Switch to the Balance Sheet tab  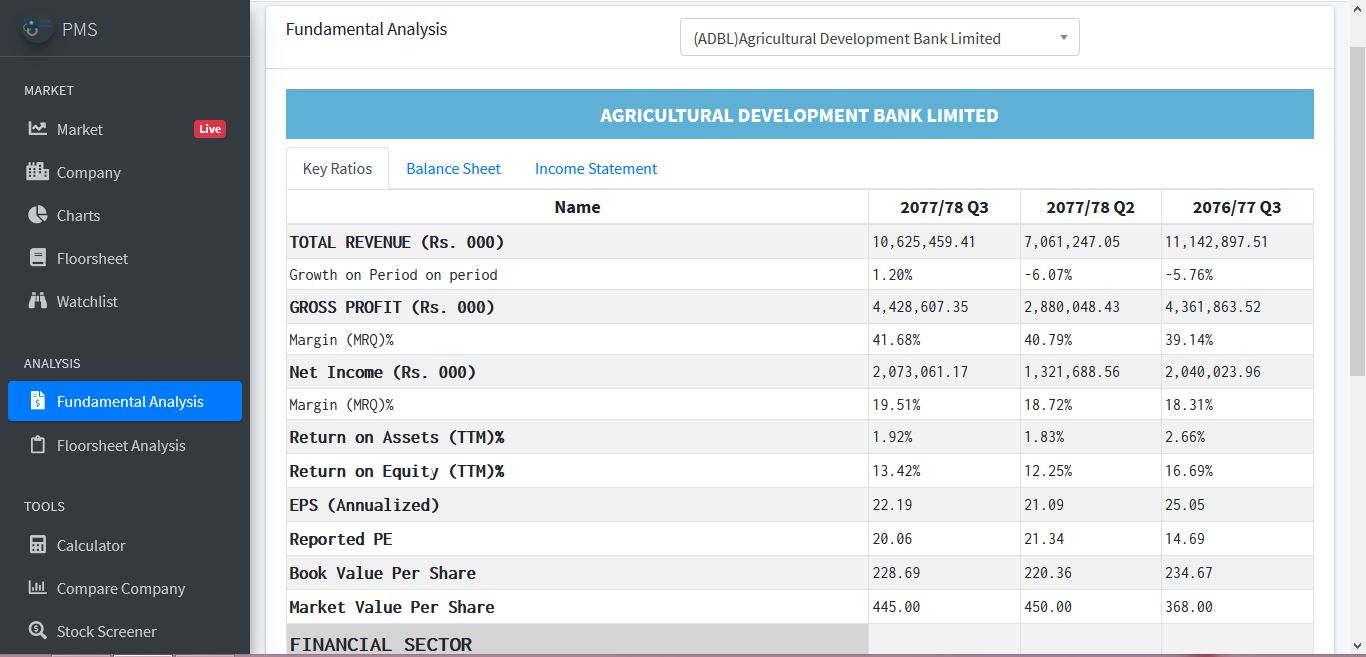pyautogui.click(x=453, y=169)
